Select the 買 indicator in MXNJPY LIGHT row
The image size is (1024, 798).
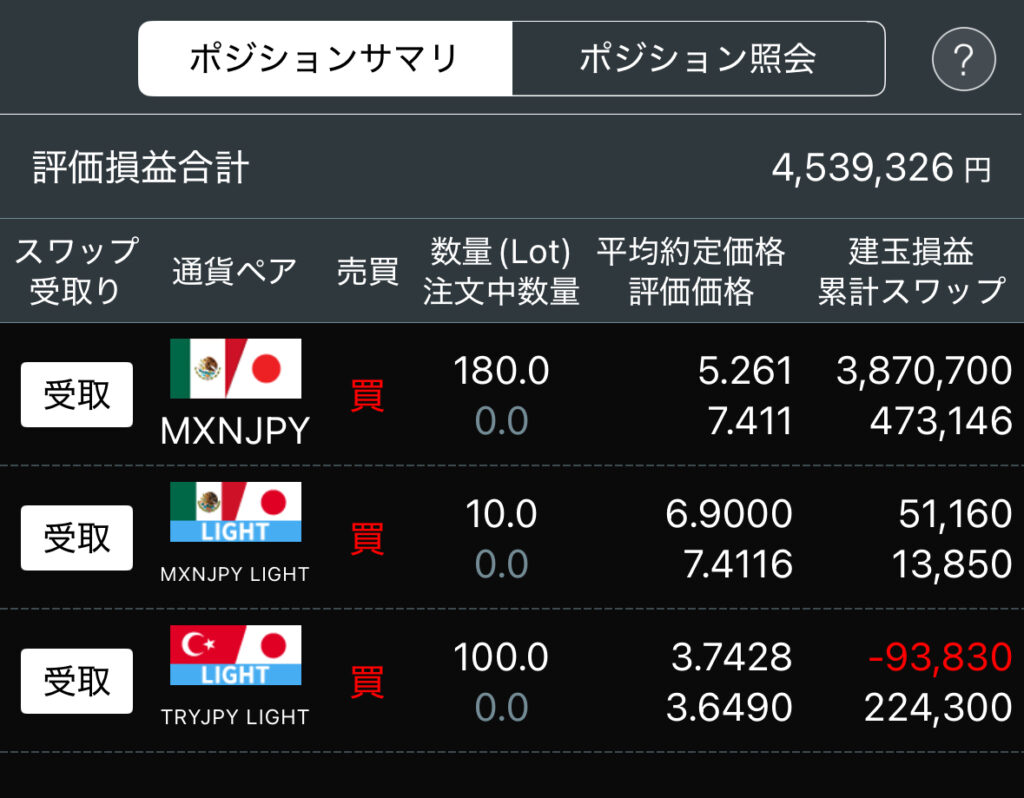[x=367, y=539]
